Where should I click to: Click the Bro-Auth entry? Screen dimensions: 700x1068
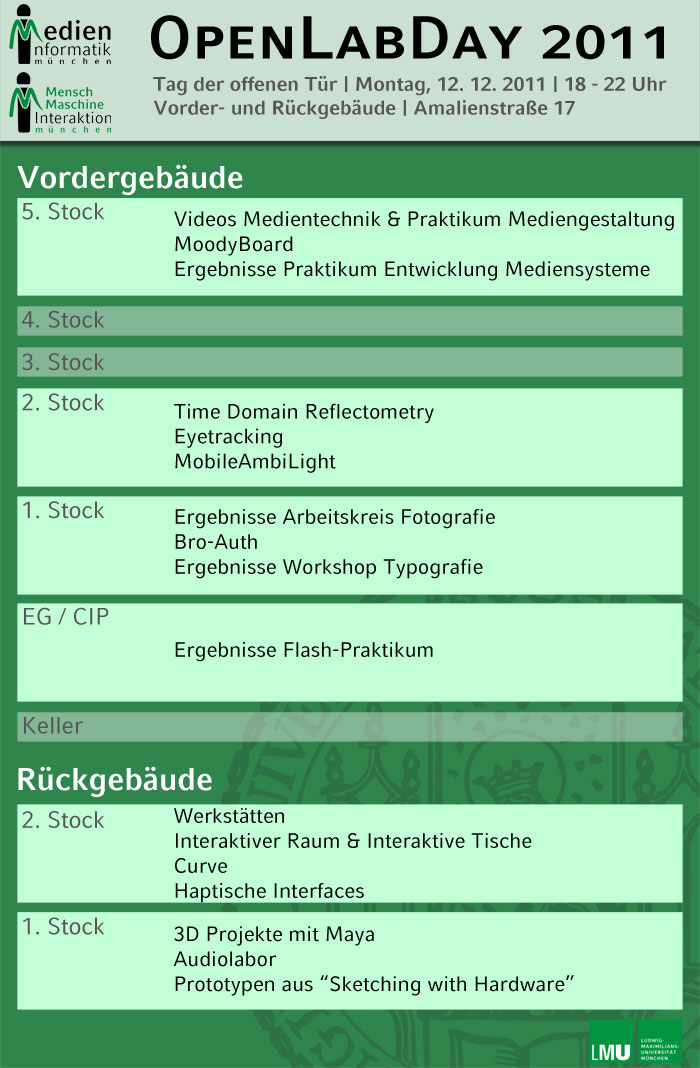pyautogui.click(x=216, y=542)
